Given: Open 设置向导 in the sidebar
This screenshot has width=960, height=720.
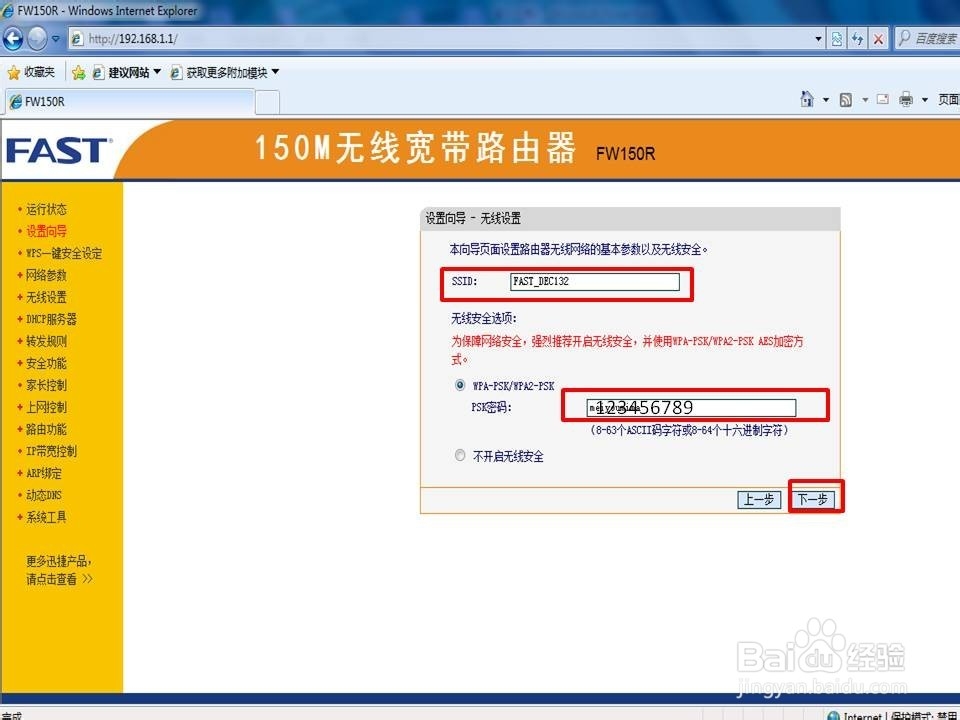Looking at the screenshot, I should click(46, 231).
